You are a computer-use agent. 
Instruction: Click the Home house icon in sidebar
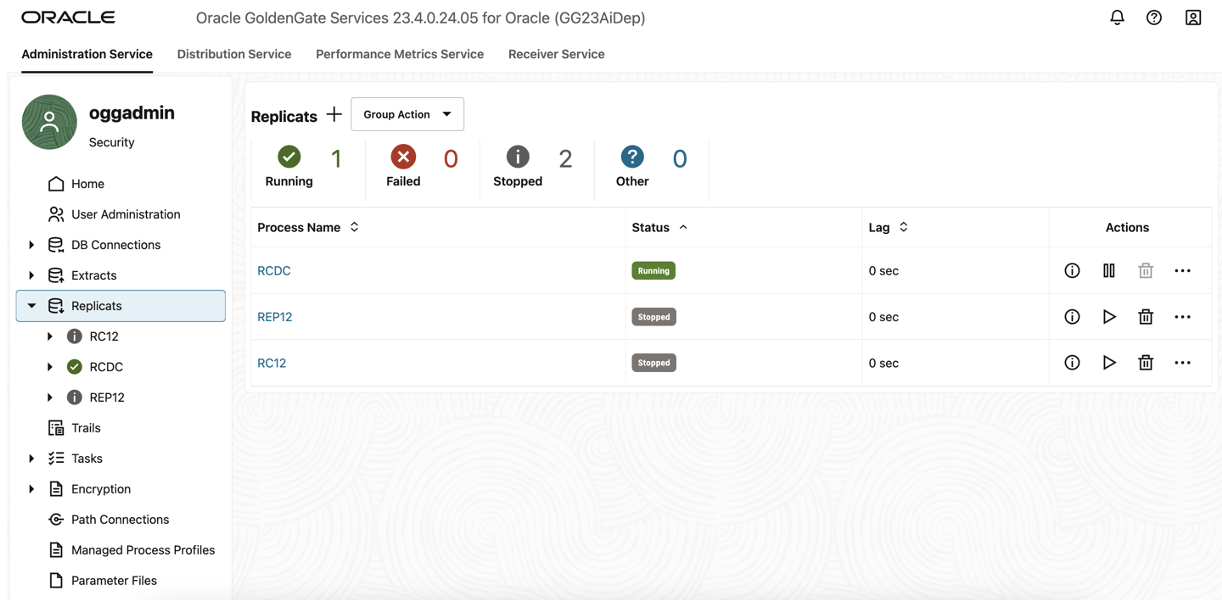coord(56,184)
